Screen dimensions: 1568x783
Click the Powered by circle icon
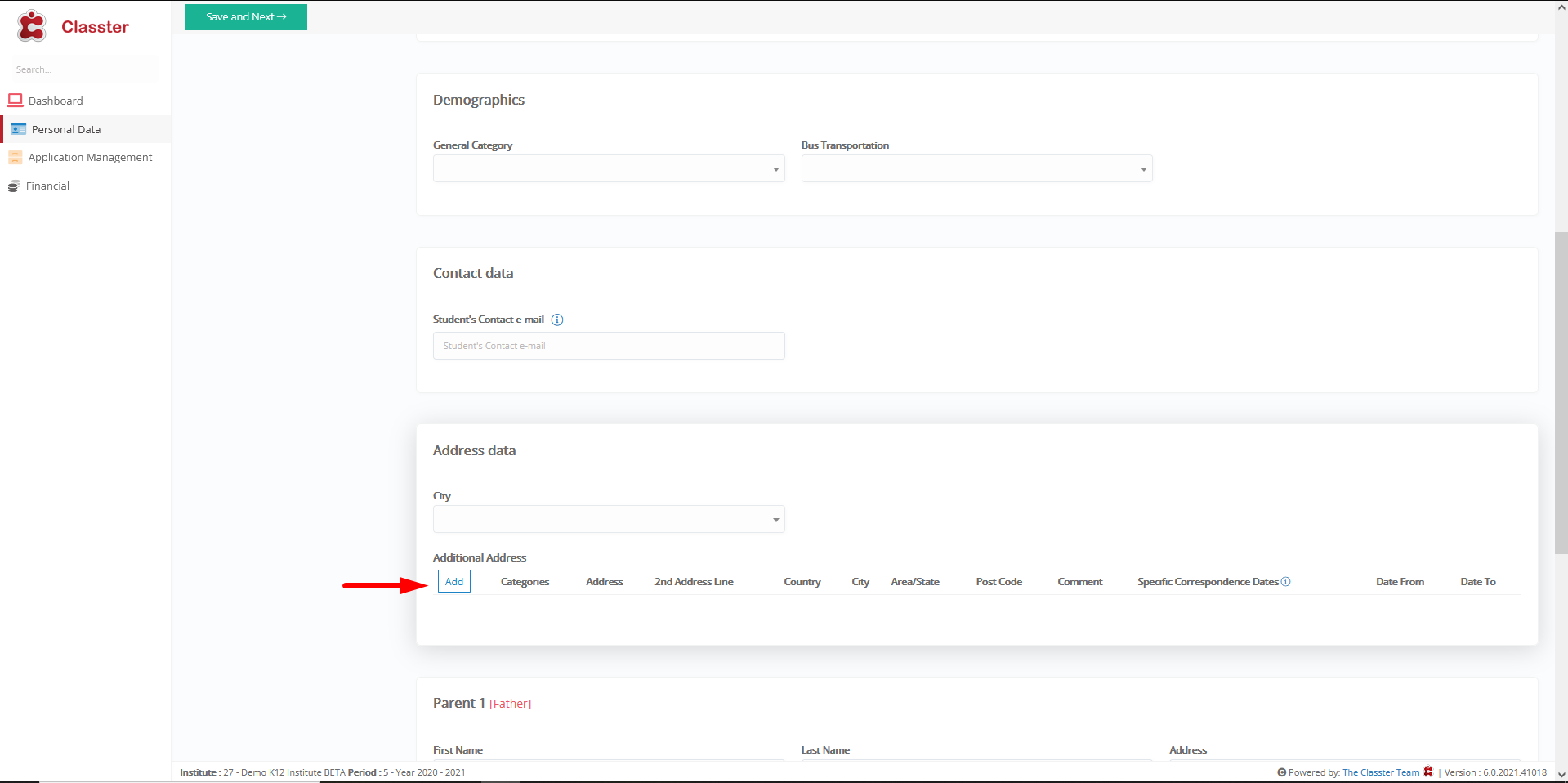click(1282, 772)
